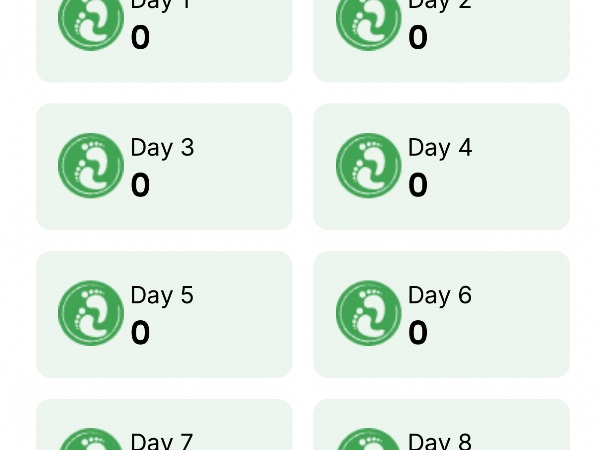Click the footprint icon for Day 1
Image resolution: width=600 pixels, height=450 pixels.
tap(91, 20)
